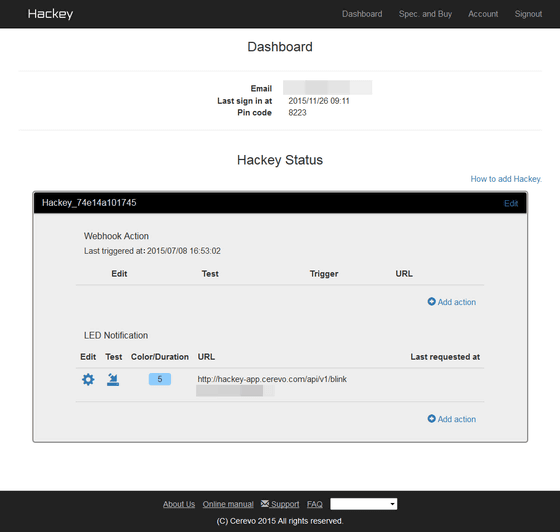
Task: Click the Color/Duration column header
Action: tap(160, 357)
